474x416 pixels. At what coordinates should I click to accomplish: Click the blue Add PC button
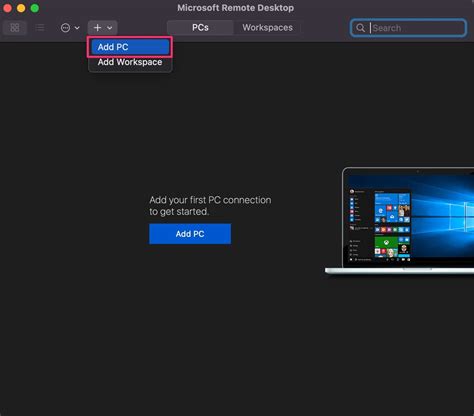click(190, 234)
